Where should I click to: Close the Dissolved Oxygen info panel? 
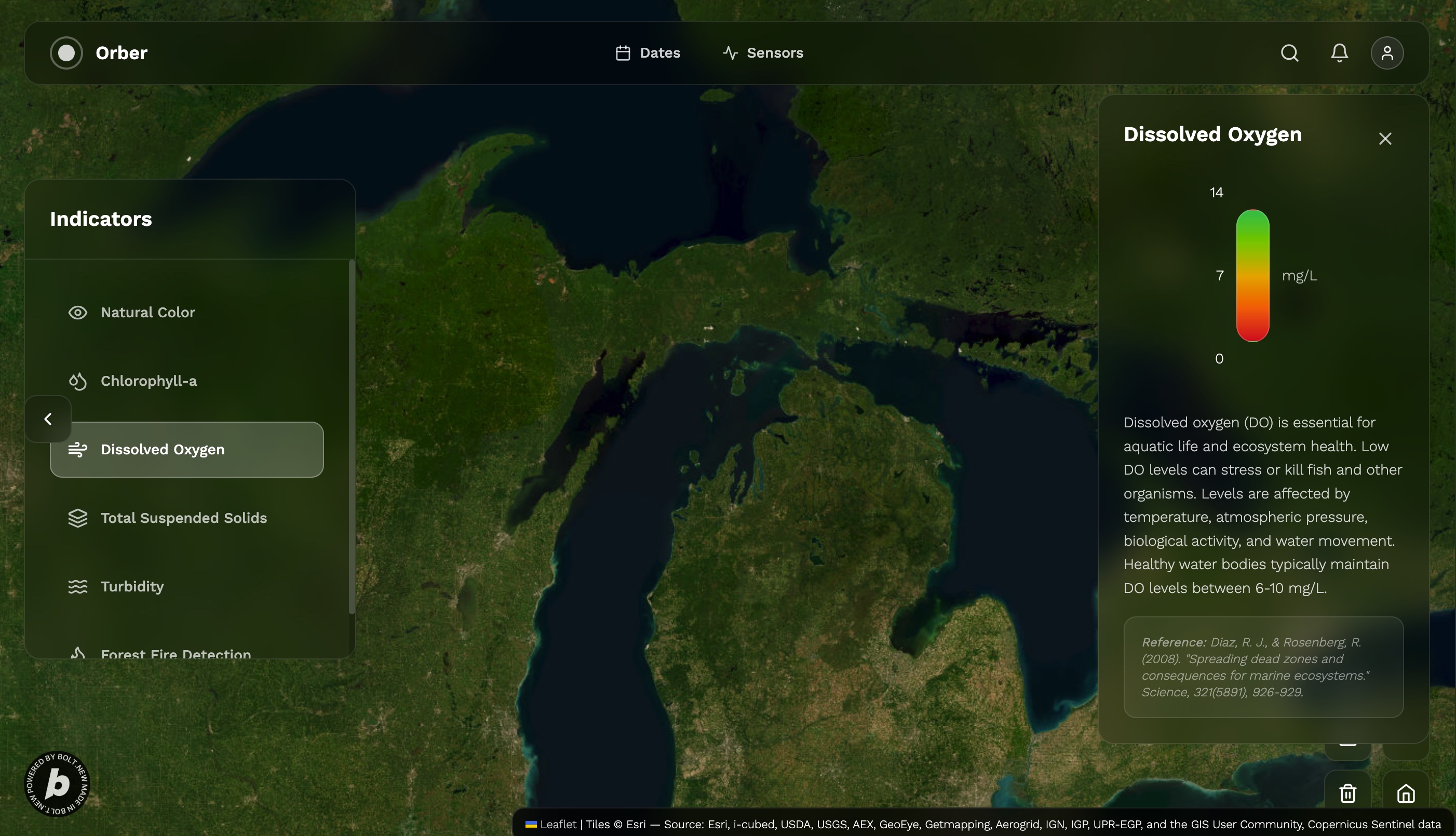[x=1385, y=138]
